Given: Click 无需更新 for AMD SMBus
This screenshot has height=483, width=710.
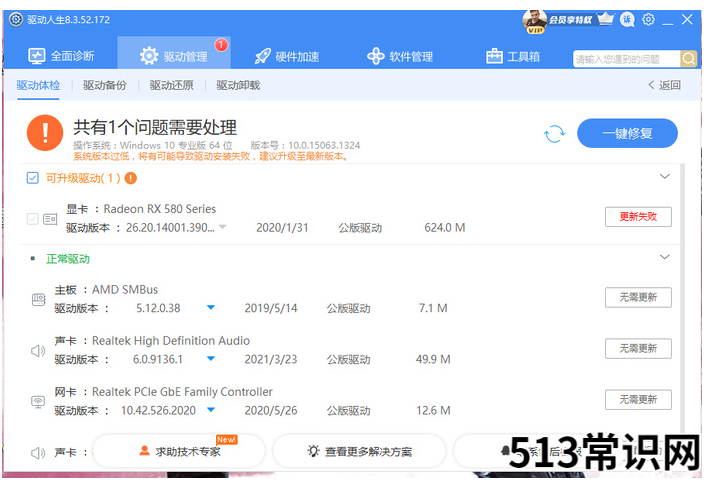Looking at the screenshot, I should tap(638, 297).
